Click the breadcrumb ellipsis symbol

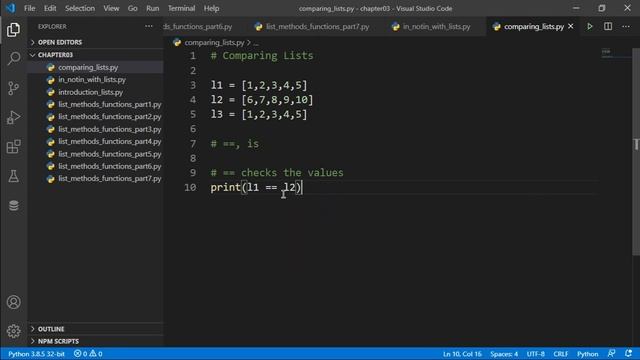(x=256, y=43)
